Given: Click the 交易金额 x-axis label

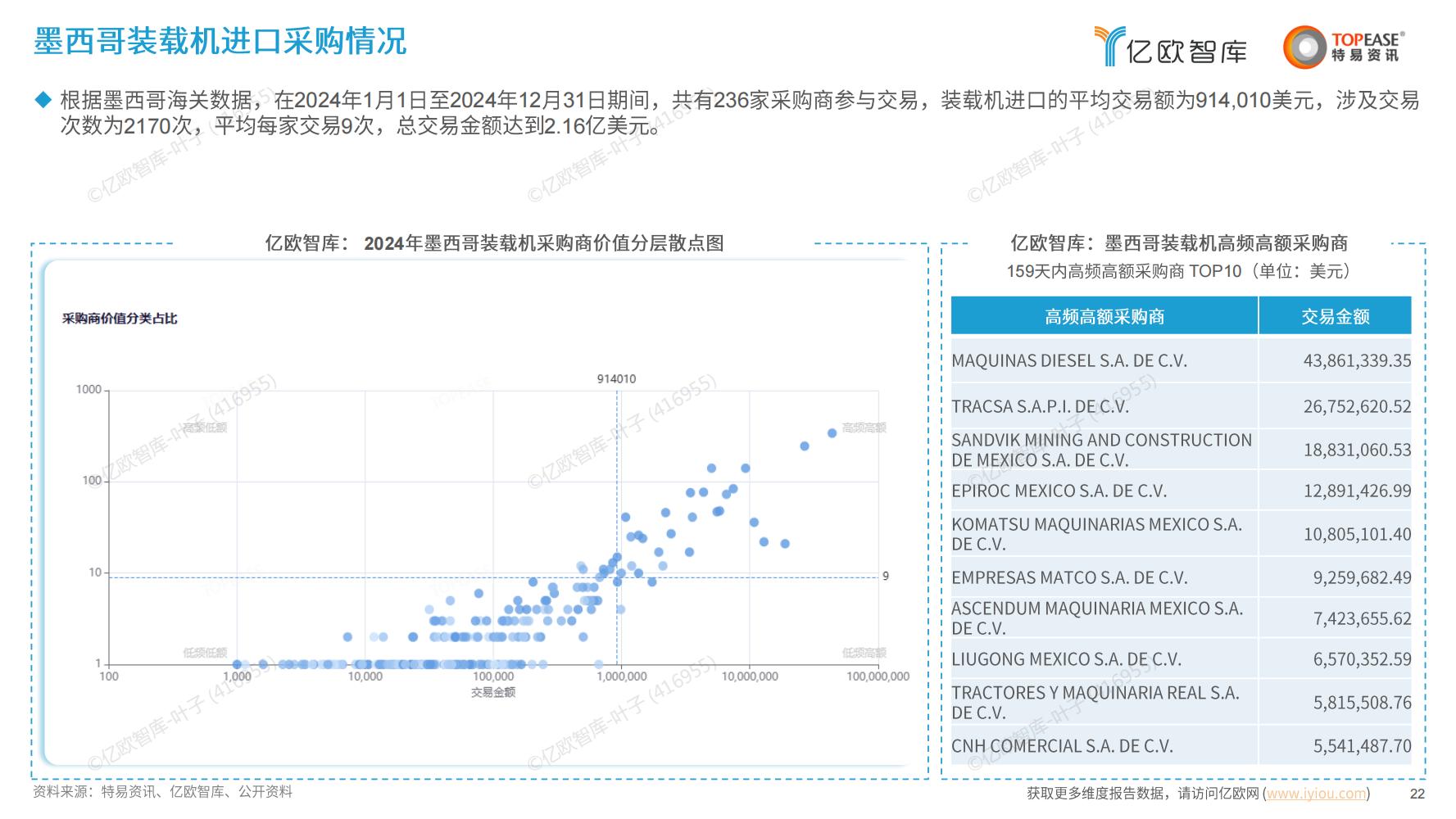Looking at the screenshot, I should 493,692.
